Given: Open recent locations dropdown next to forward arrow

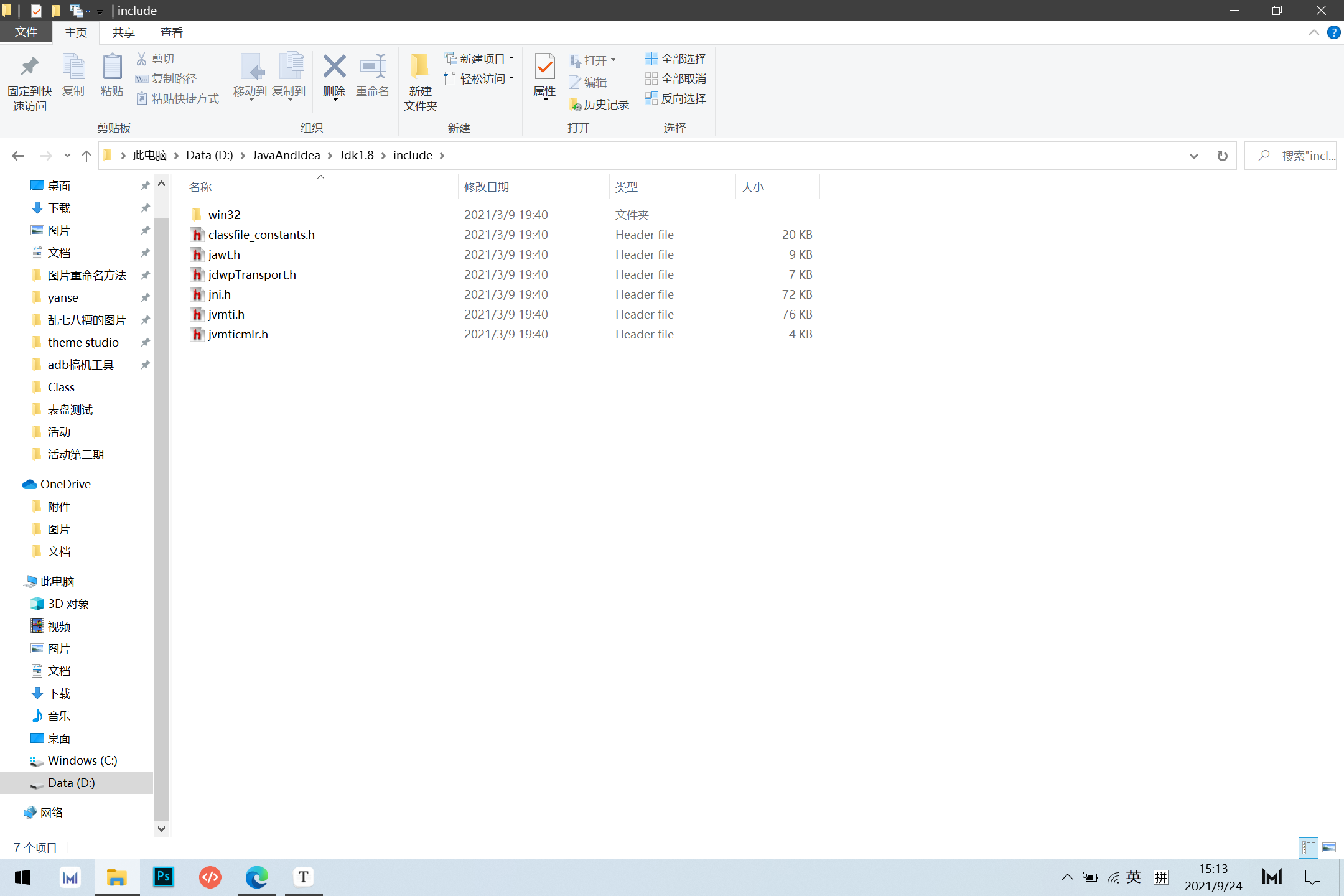Looking at the screenshot, I should [67, 156].
